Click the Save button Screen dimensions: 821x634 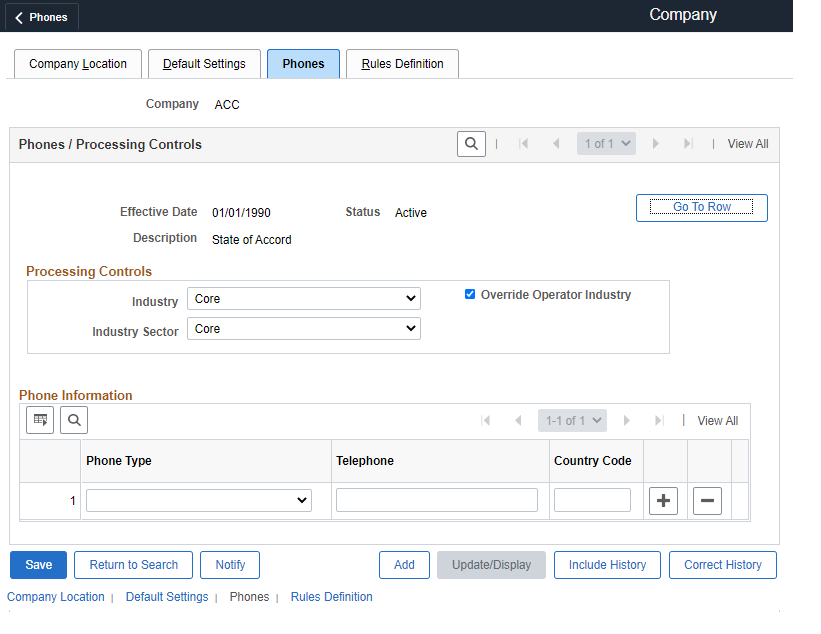tap(38, 565)
